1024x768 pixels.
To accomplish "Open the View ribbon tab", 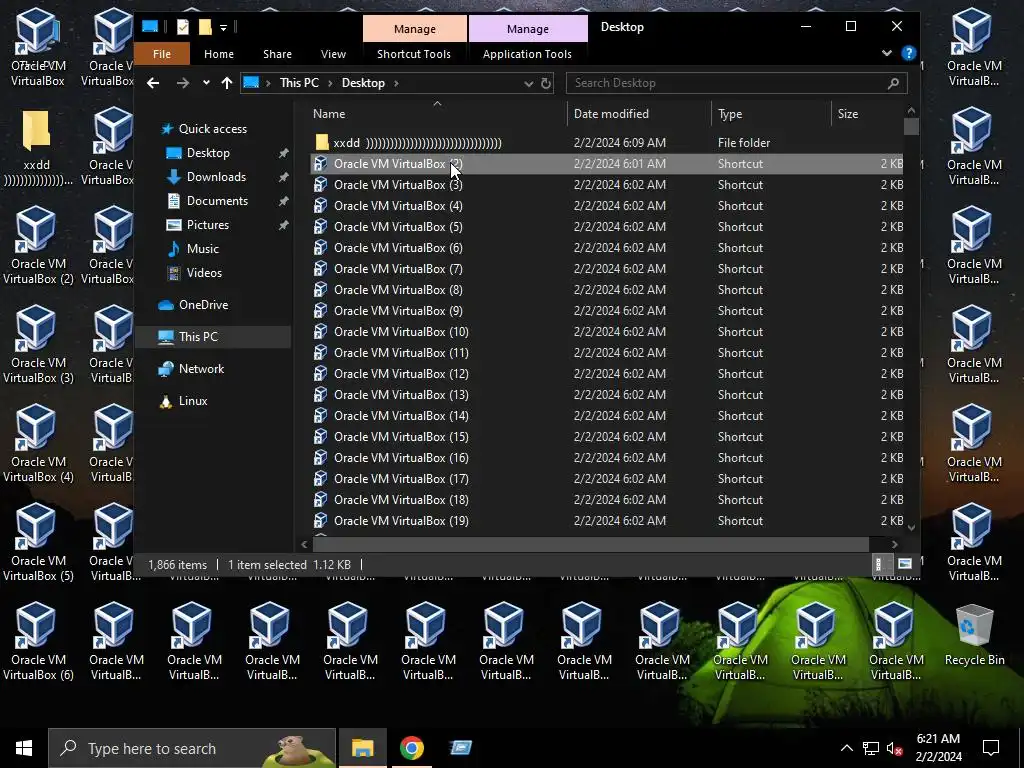I will tap(333, 54).
